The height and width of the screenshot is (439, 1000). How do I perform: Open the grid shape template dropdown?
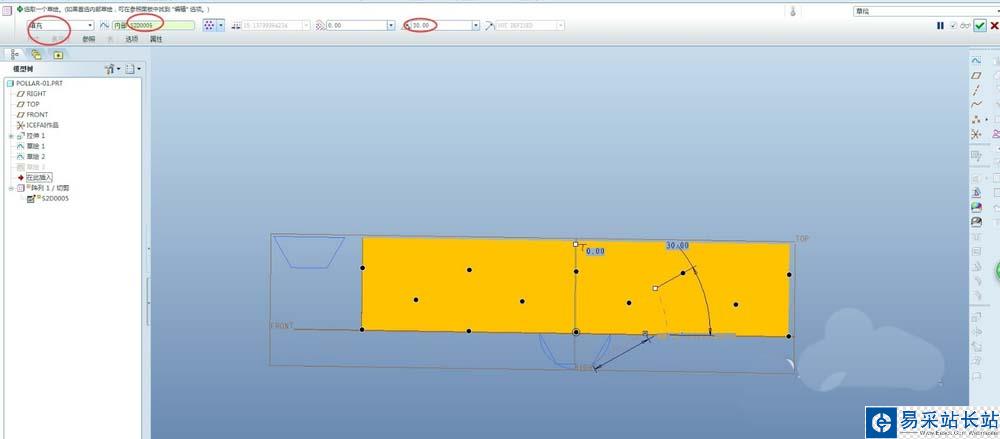222,25
